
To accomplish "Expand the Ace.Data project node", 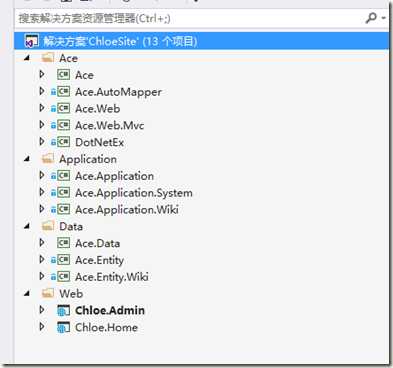I will [42, 242].
